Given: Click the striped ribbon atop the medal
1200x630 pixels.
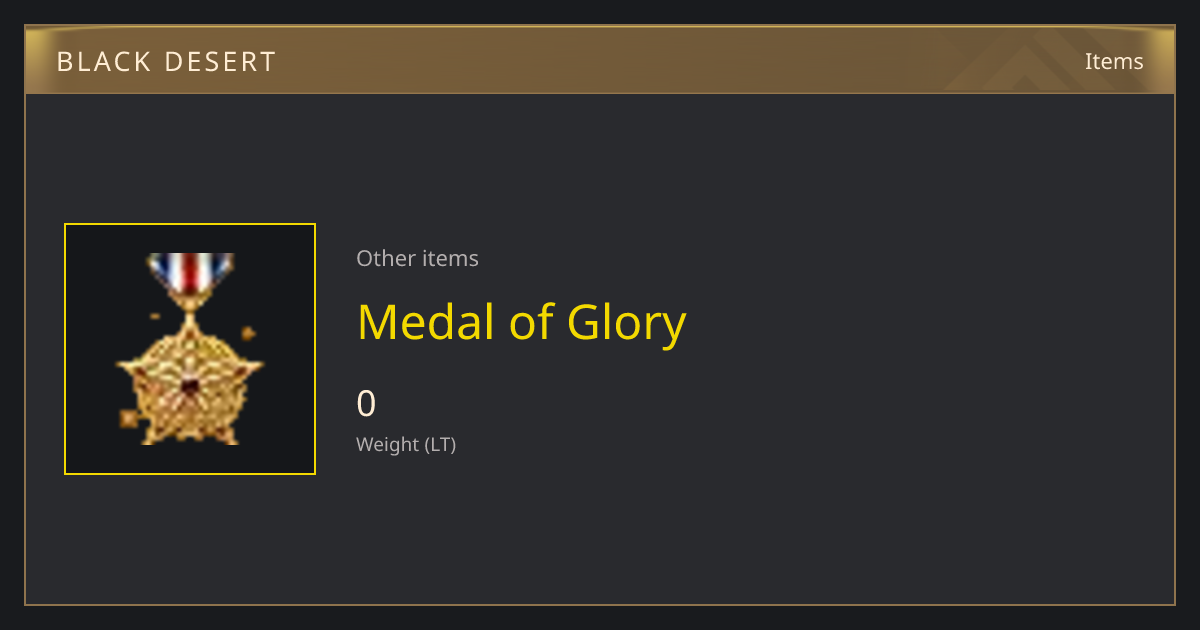Looking at the screenshot, I should (190, 274).
